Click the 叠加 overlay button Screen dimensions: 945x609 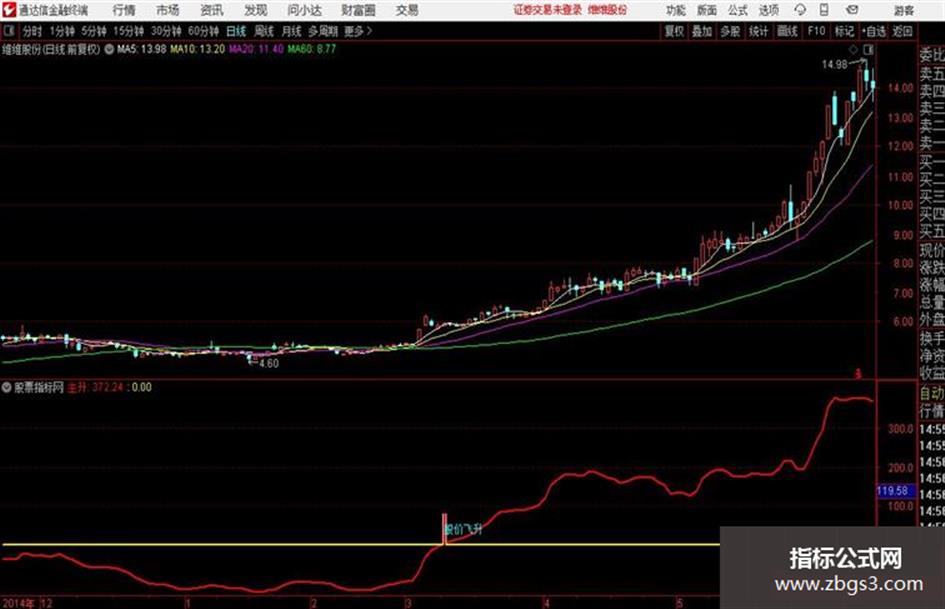click(702, 31)
